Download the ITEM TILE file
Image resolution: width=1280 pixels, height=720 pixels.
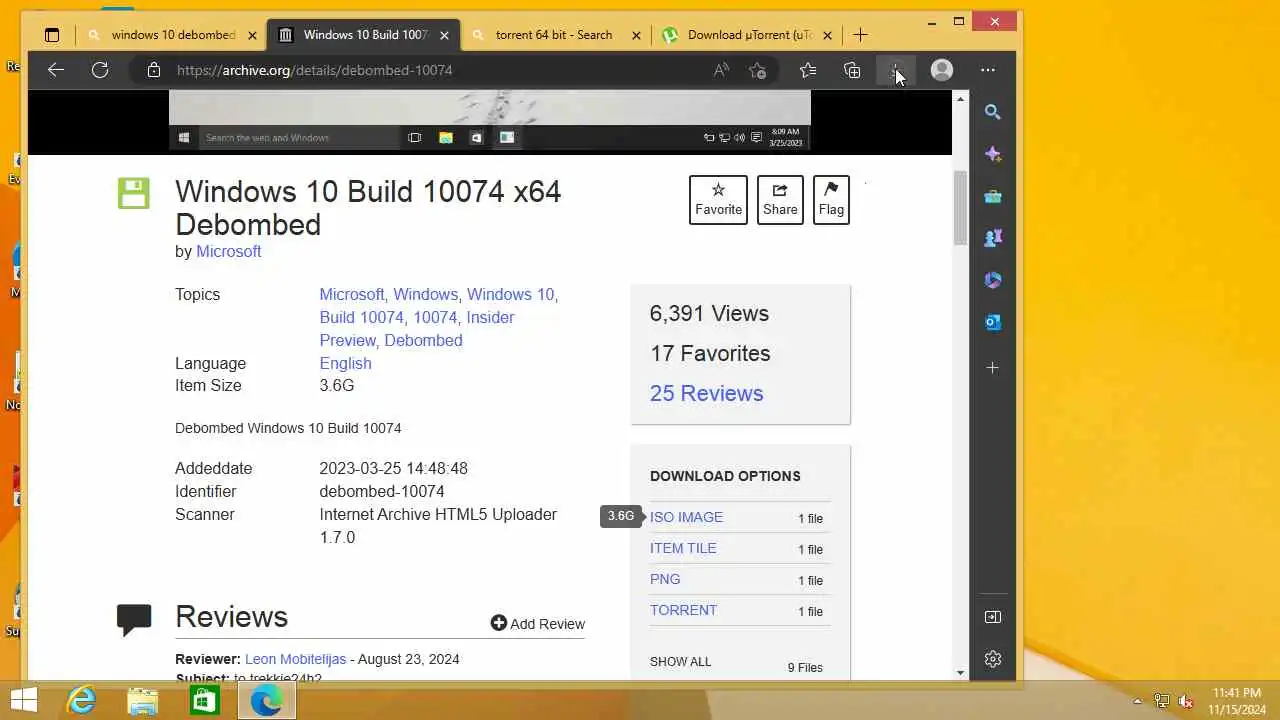683,548
